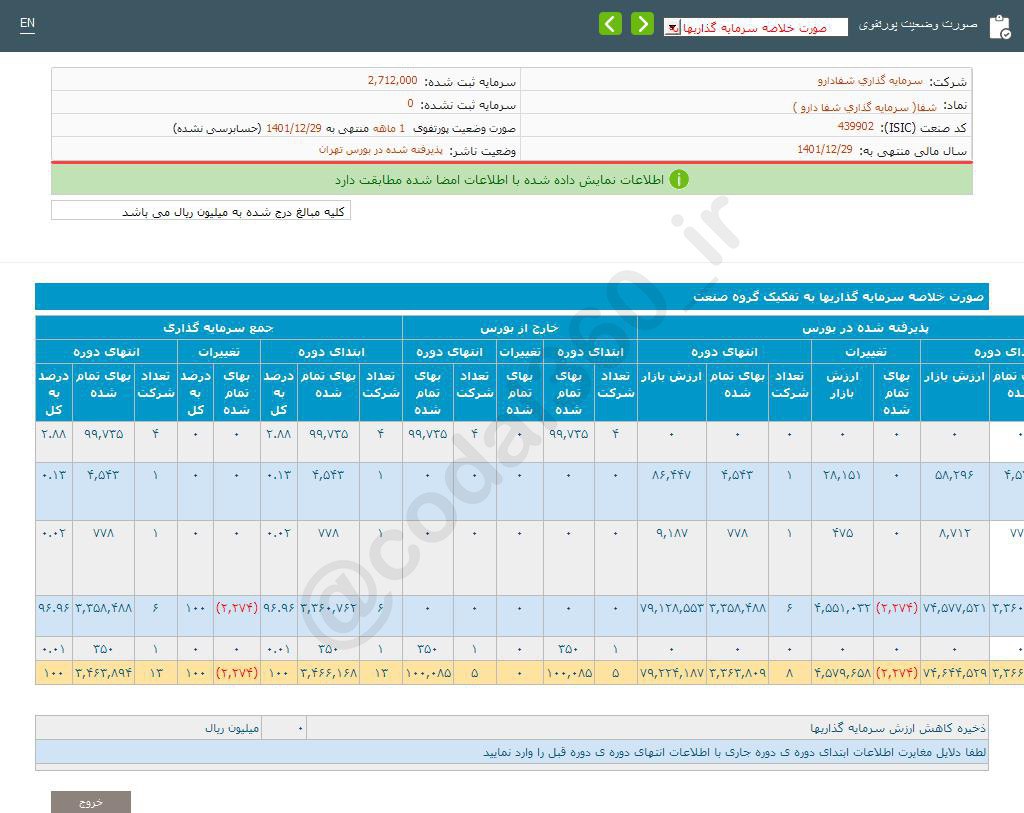Click the discrepancy reasons text field

click(x=511, y=752)
